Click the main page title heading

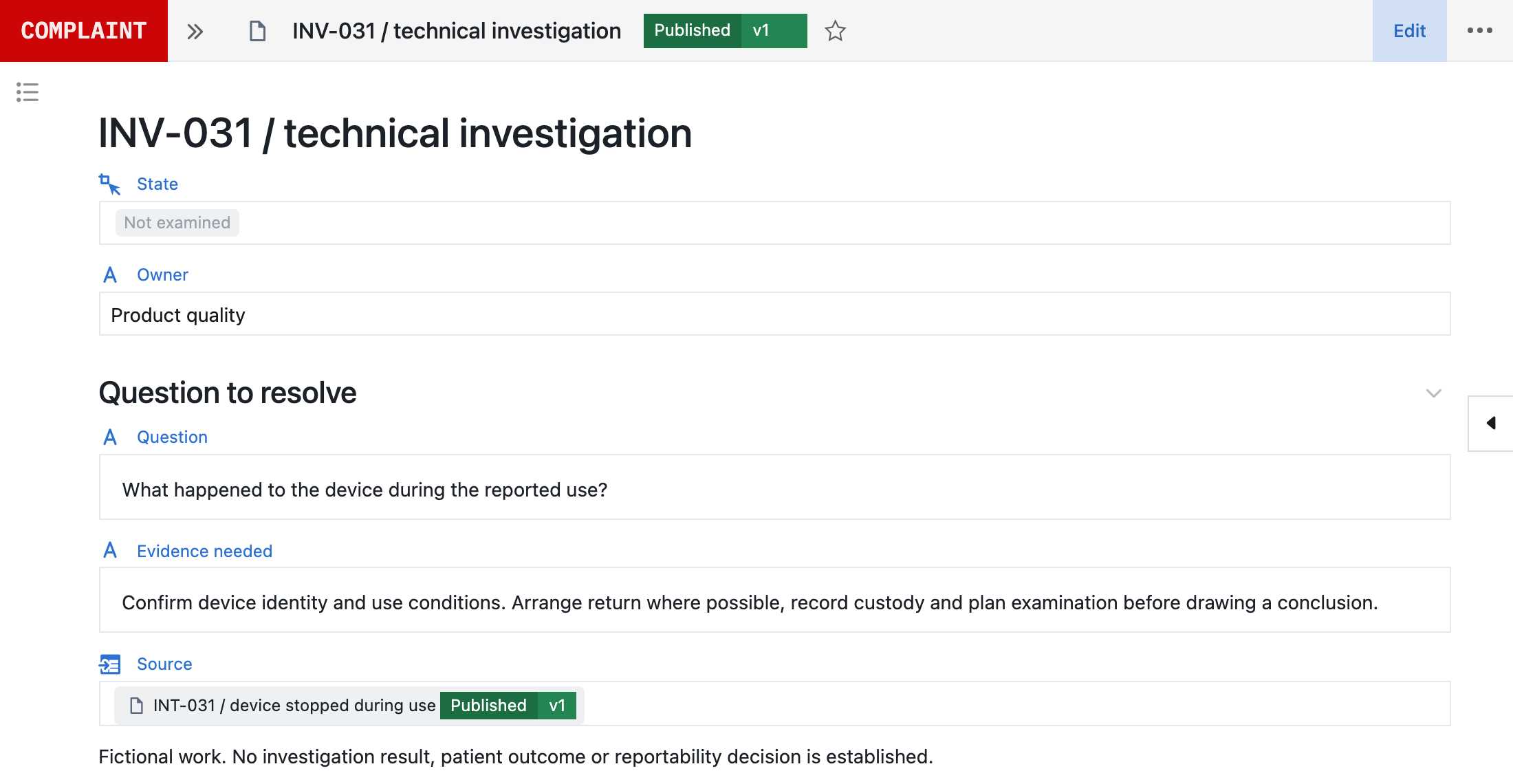tap(395, 133)
